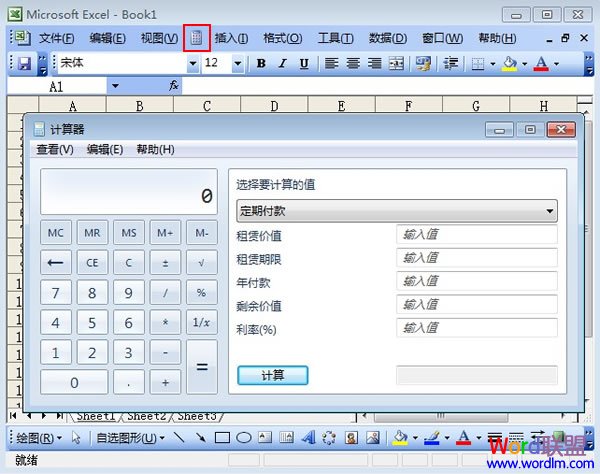Viewport: 600px width, 474px height.
Task: Click the Insert Function fx icon
Action: [174, 86]
